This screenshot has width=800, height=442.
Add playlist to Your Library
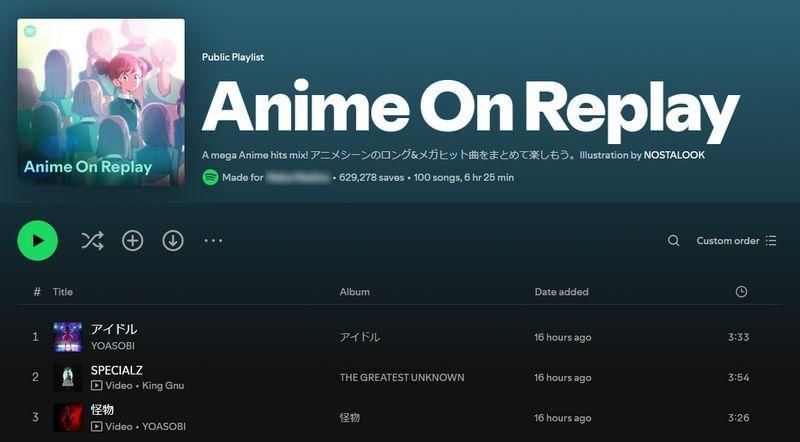click(x=133, y=240)
